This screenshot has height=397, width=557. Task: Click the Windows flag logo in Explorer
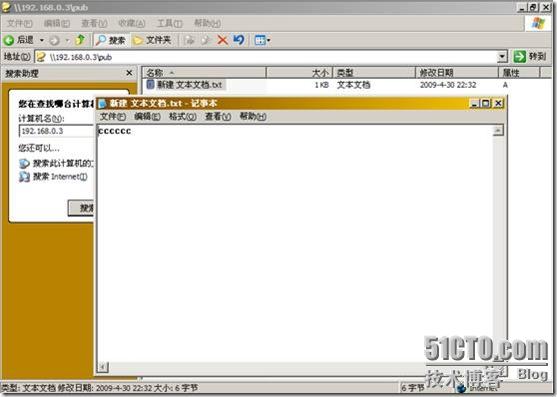(x=538, y=23)
